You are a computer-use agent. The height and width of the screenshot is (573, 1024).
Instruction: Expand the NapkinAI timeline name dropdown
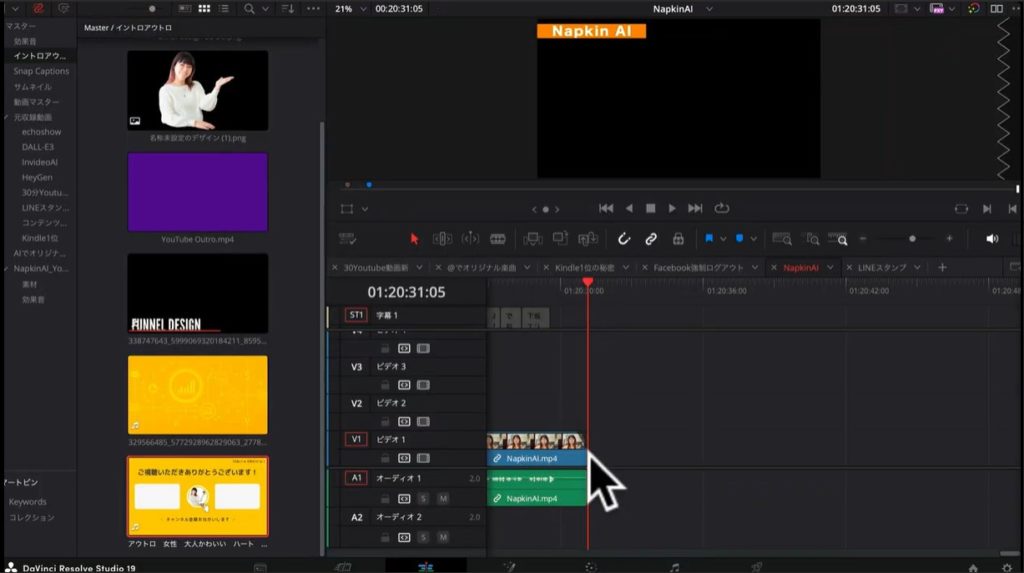tap(709, 8)
